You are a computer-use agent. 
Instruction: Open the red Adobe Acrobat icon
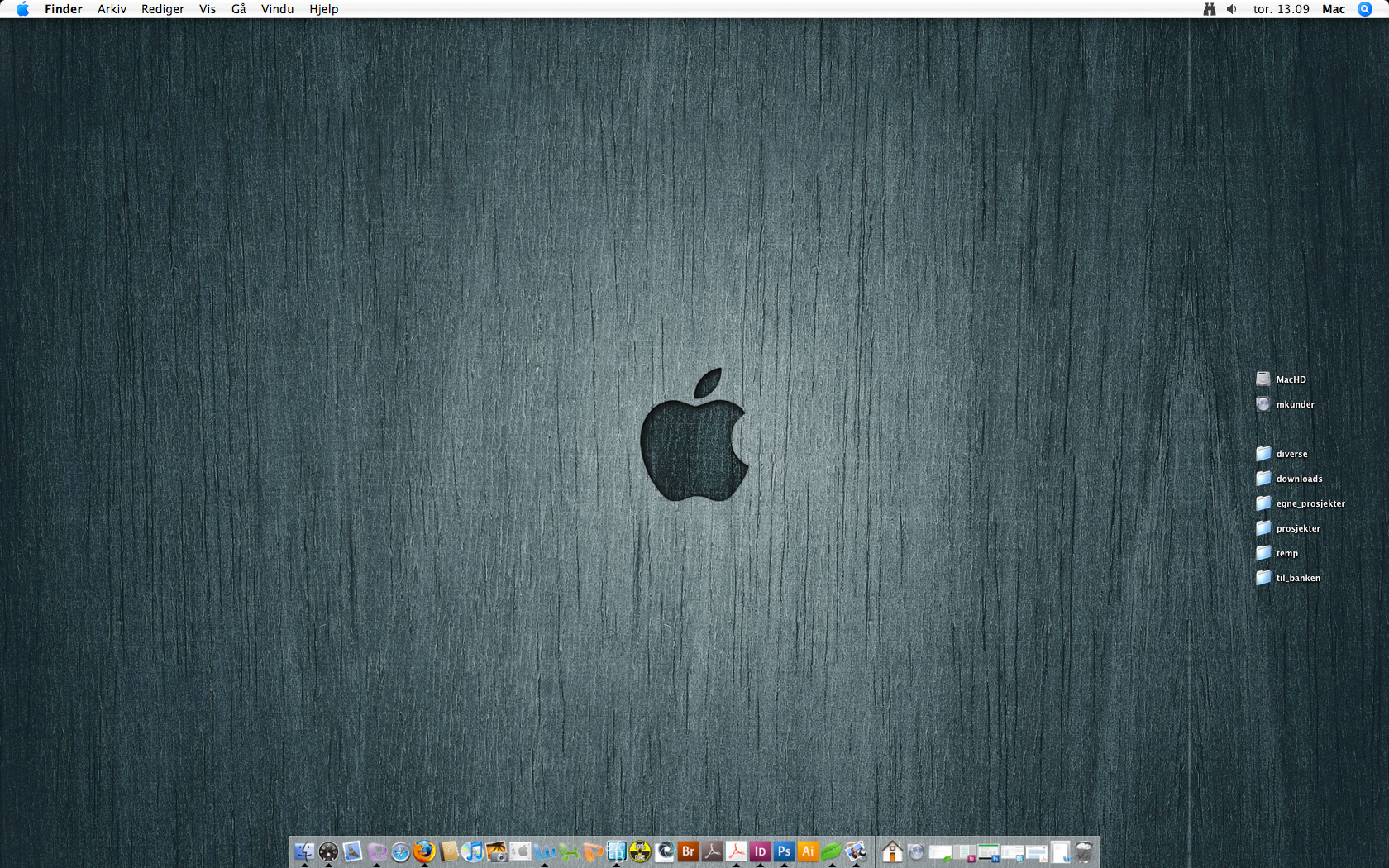point(736,851)
